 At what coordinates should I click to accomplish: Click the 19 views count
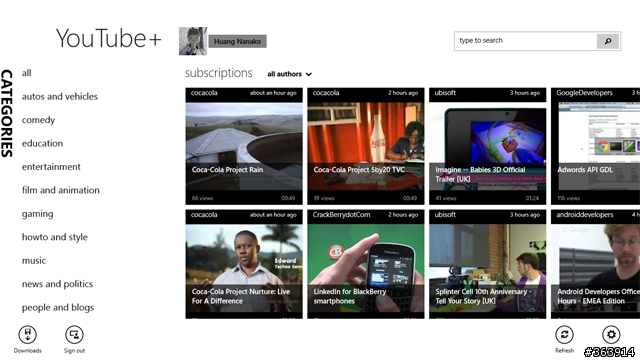(x=324, y=198)
